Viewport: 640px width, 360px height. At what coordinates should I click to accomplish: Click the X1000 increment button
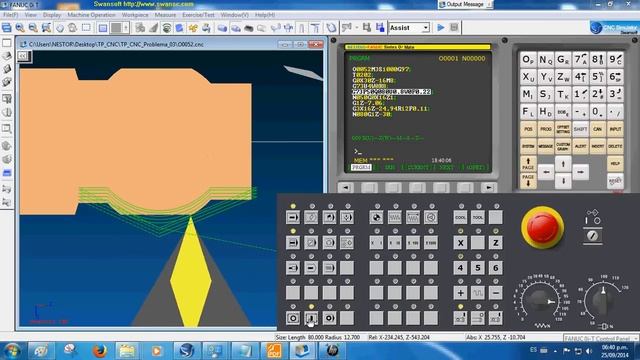pyautogui.click(x=431, y=243)
